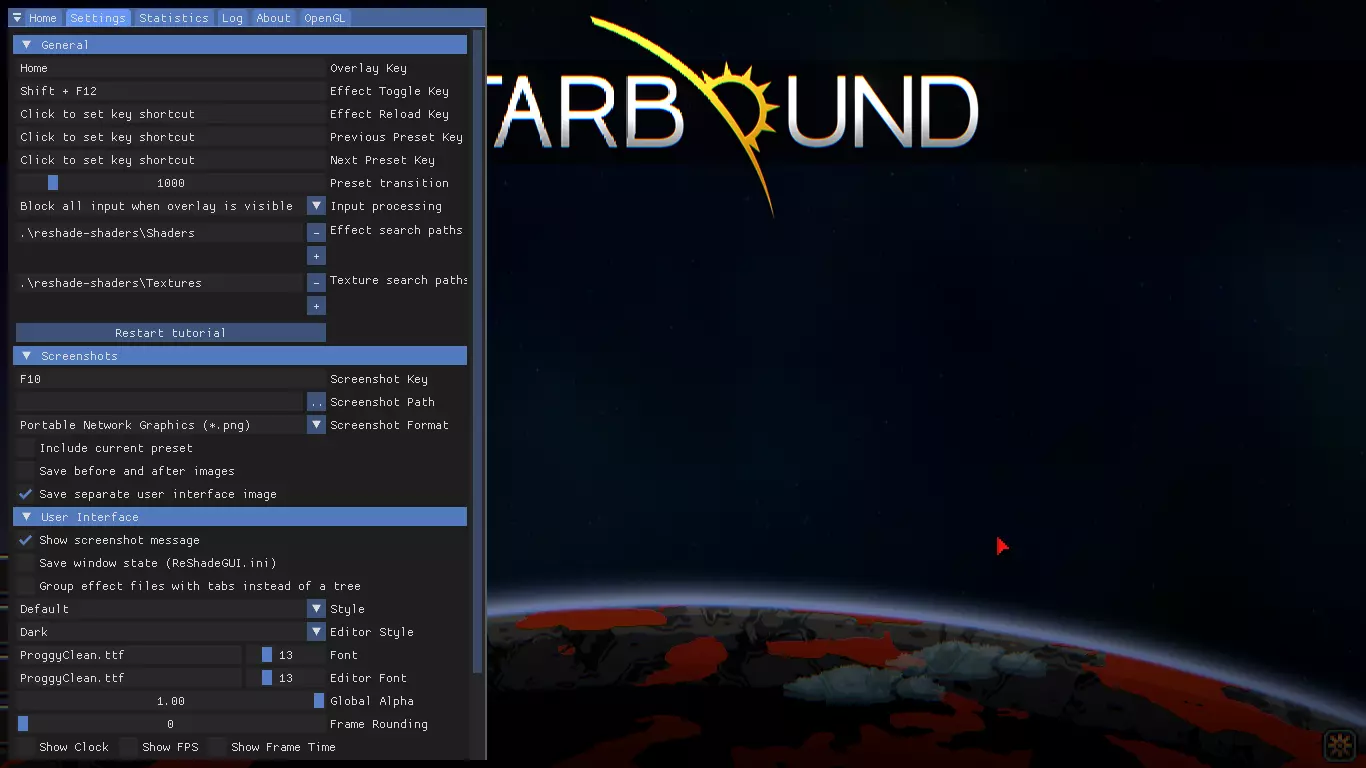Click the Editor Font size slider
This screenshot has width=1366, height=768.
286,678
